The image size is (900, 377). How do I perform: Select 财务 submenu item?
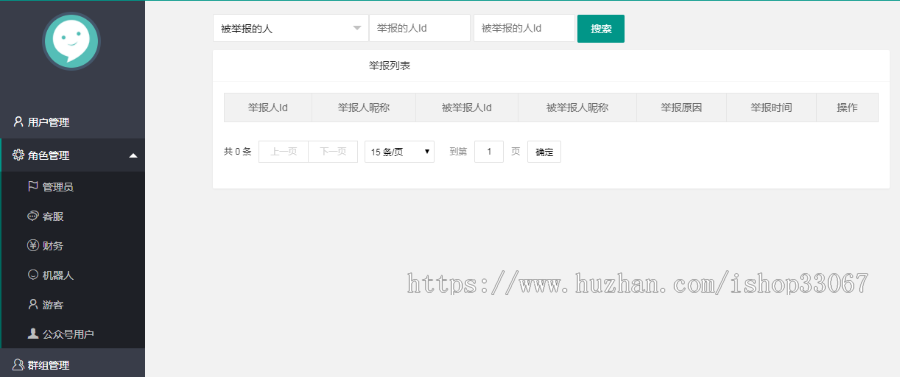click(x=72, y=246)
